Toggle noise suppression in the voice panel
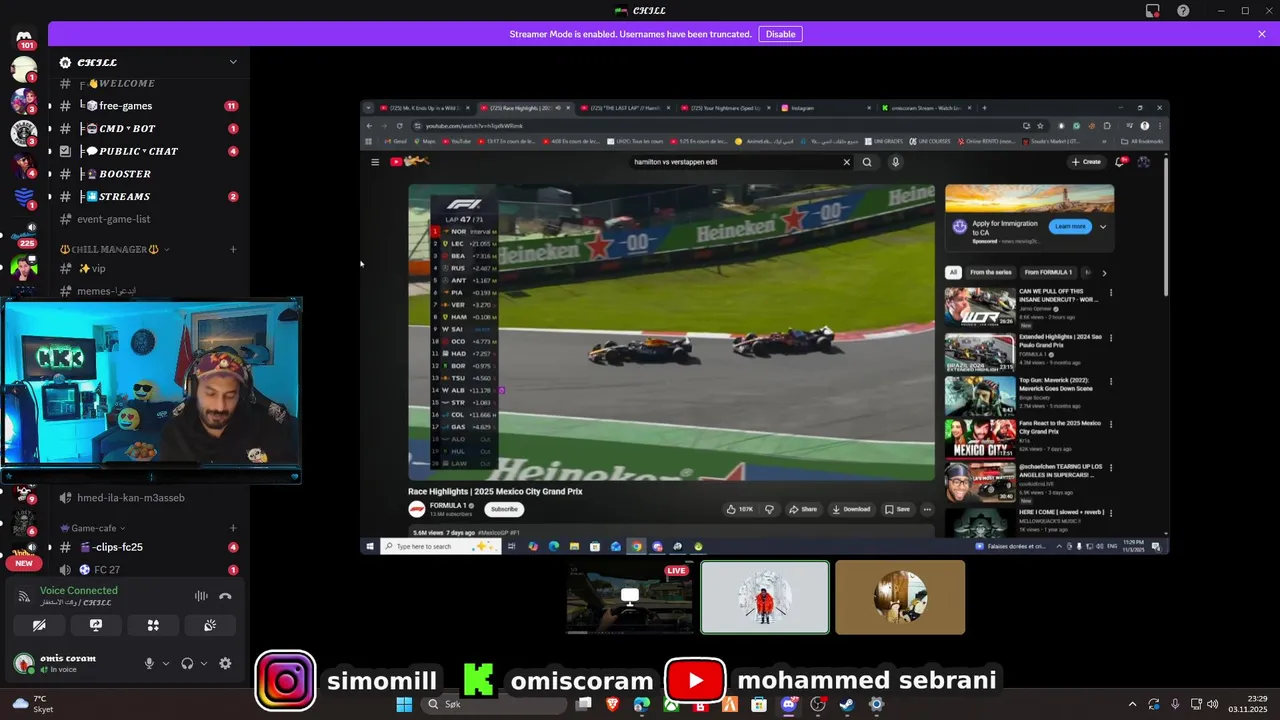The image size is (1280, 720). (201, 596)
